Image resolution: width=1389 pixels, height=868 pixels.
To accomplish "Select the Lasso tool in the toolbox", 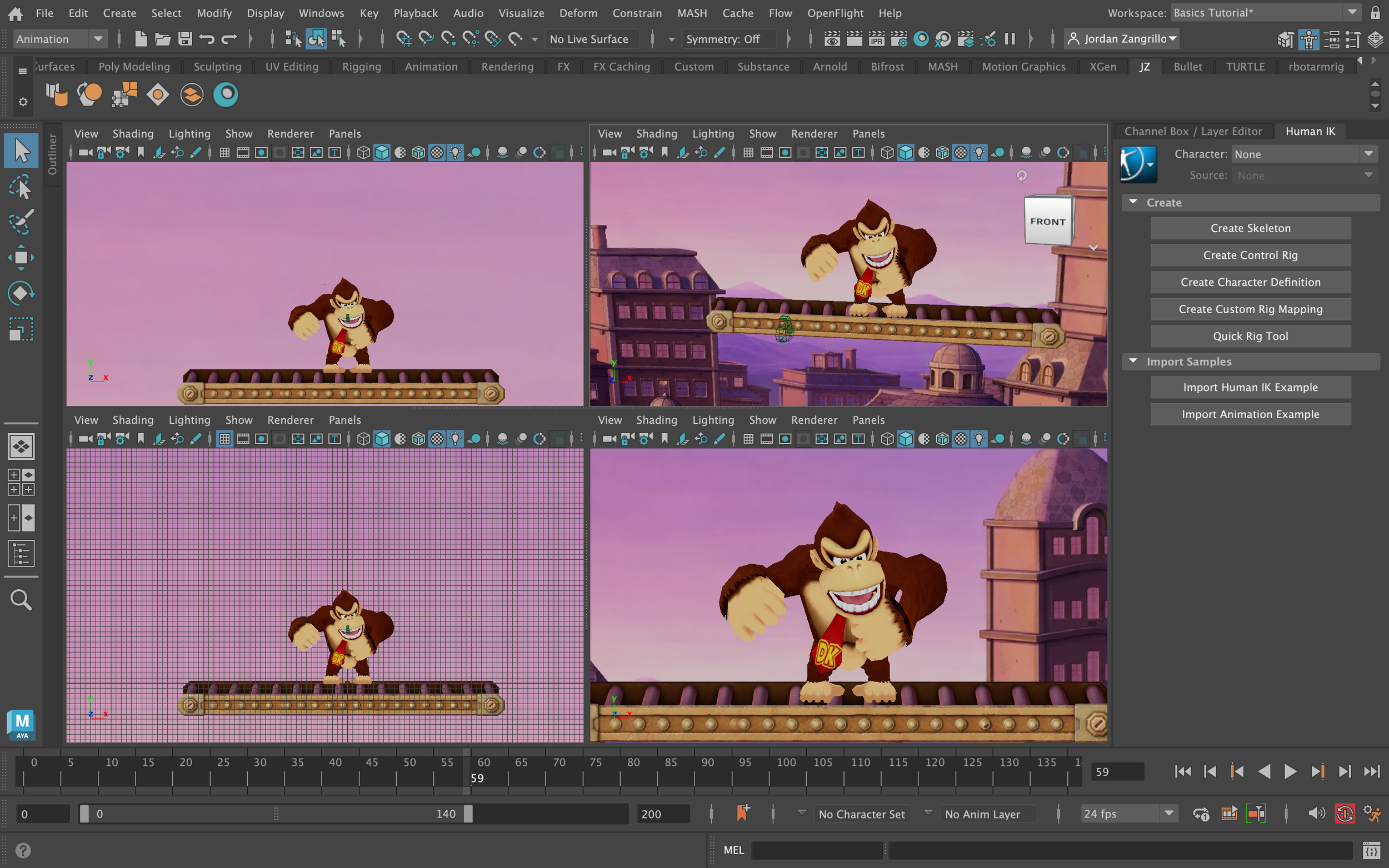I will coord(21,187).
